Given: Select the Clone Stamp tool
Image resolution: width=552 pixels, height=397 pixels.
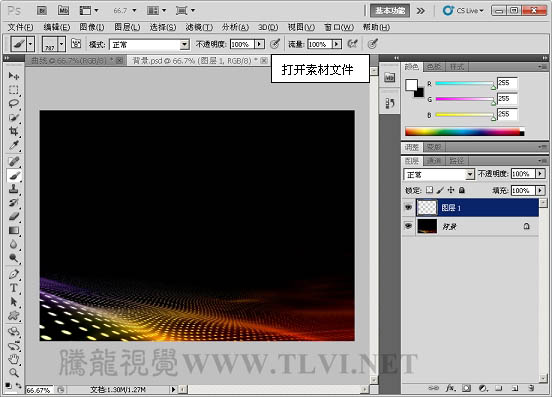Looking at the screenshot, I should pyautogui.click(x=14, y=189).
